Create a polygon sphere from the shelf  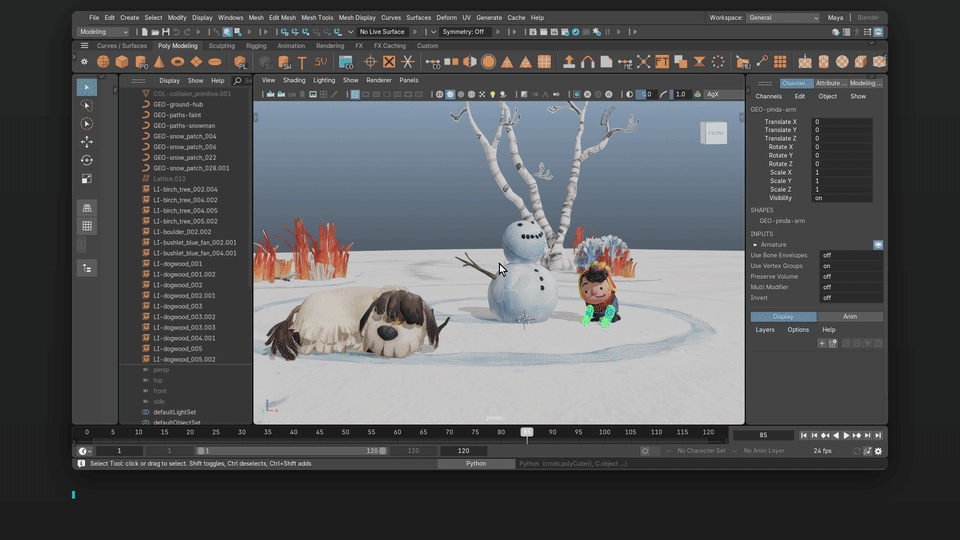(x=103, y=61)
